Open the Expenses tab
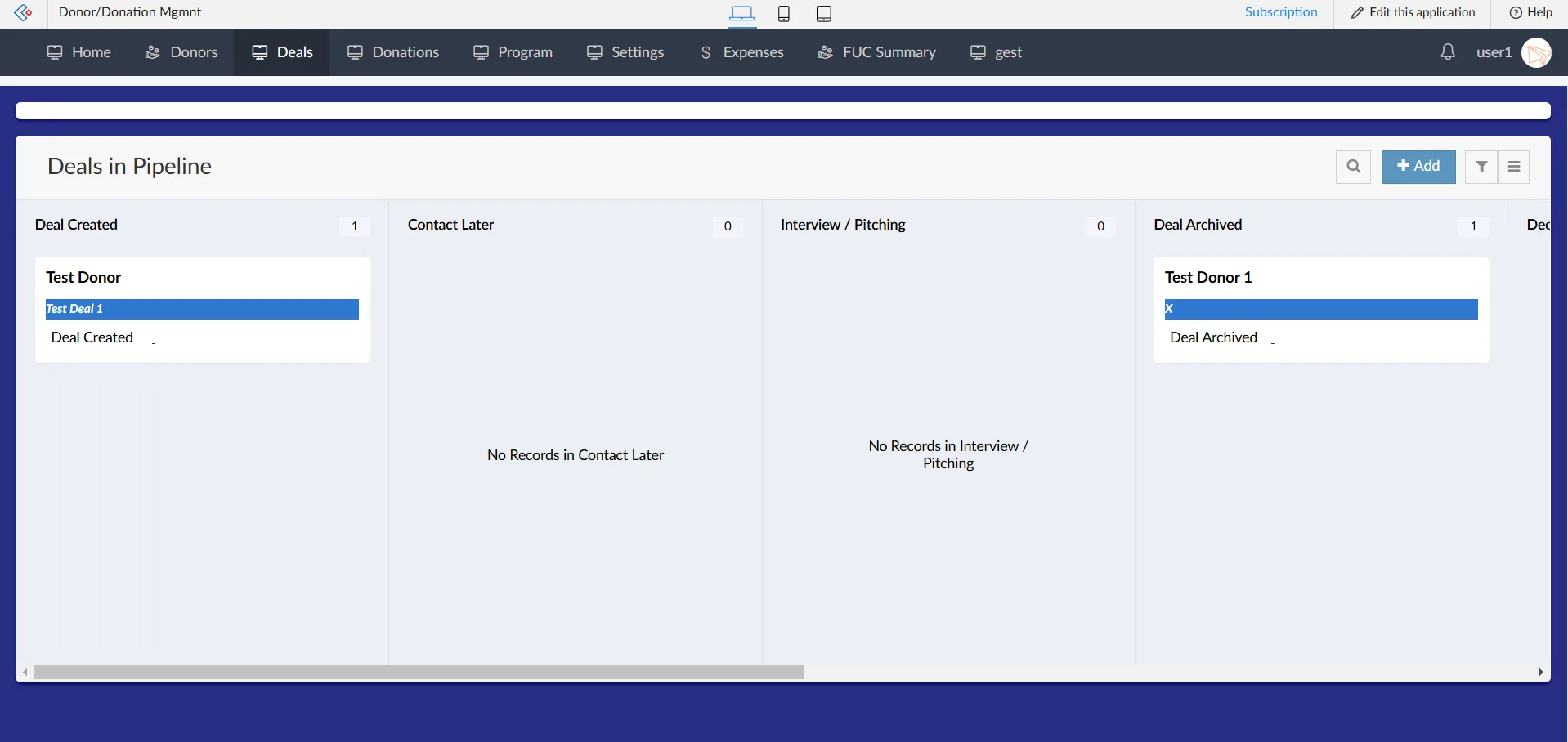1568x742 pixels. 742,52
